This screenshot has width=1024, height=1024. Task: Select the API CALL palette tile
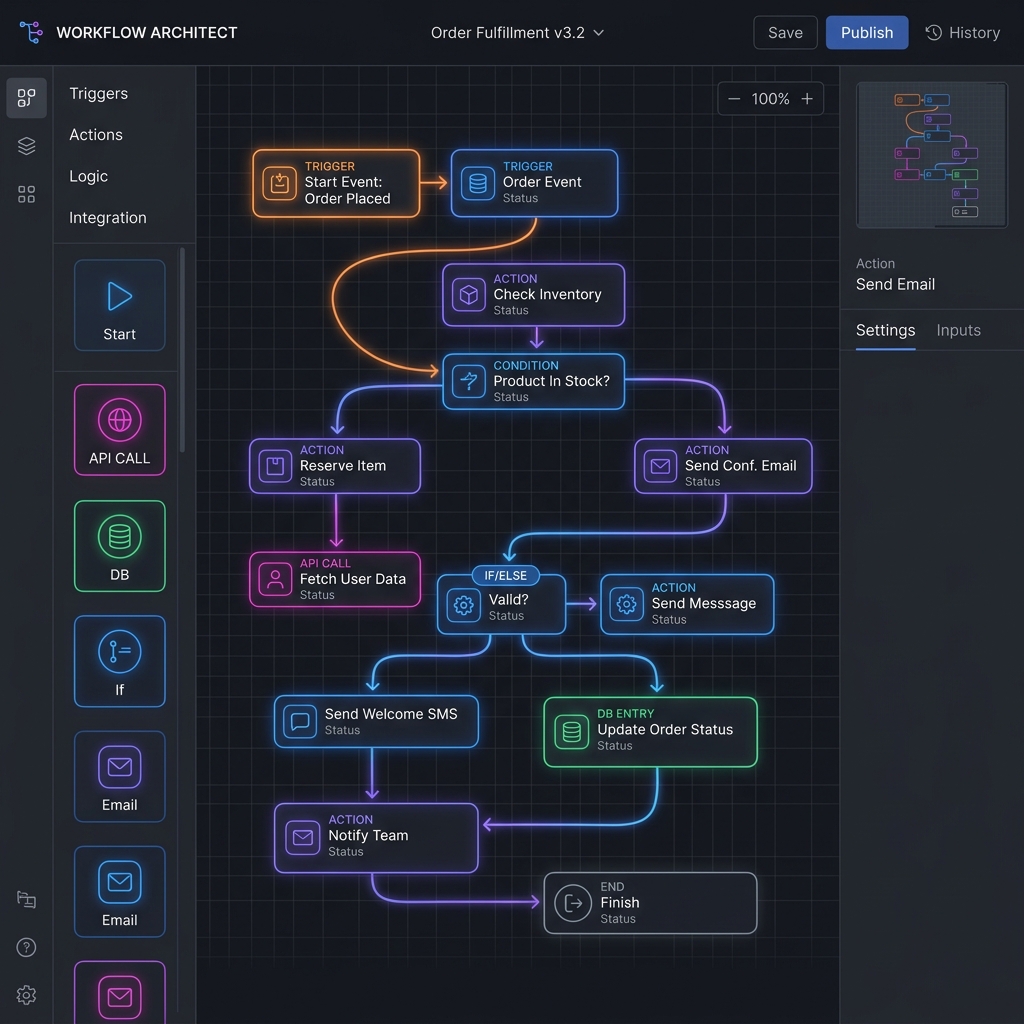click(x=120, y=430)
